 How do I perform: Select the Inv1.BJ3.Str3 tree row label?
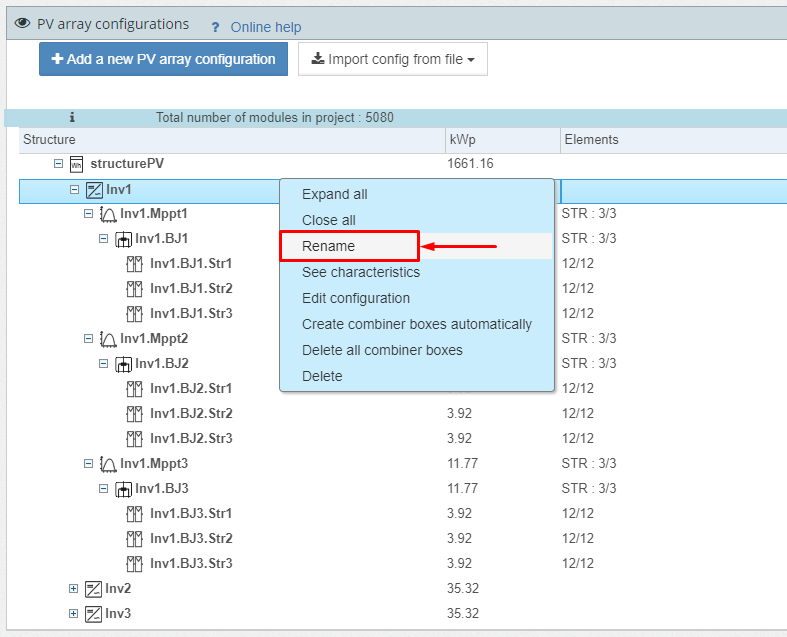point(191,564)
